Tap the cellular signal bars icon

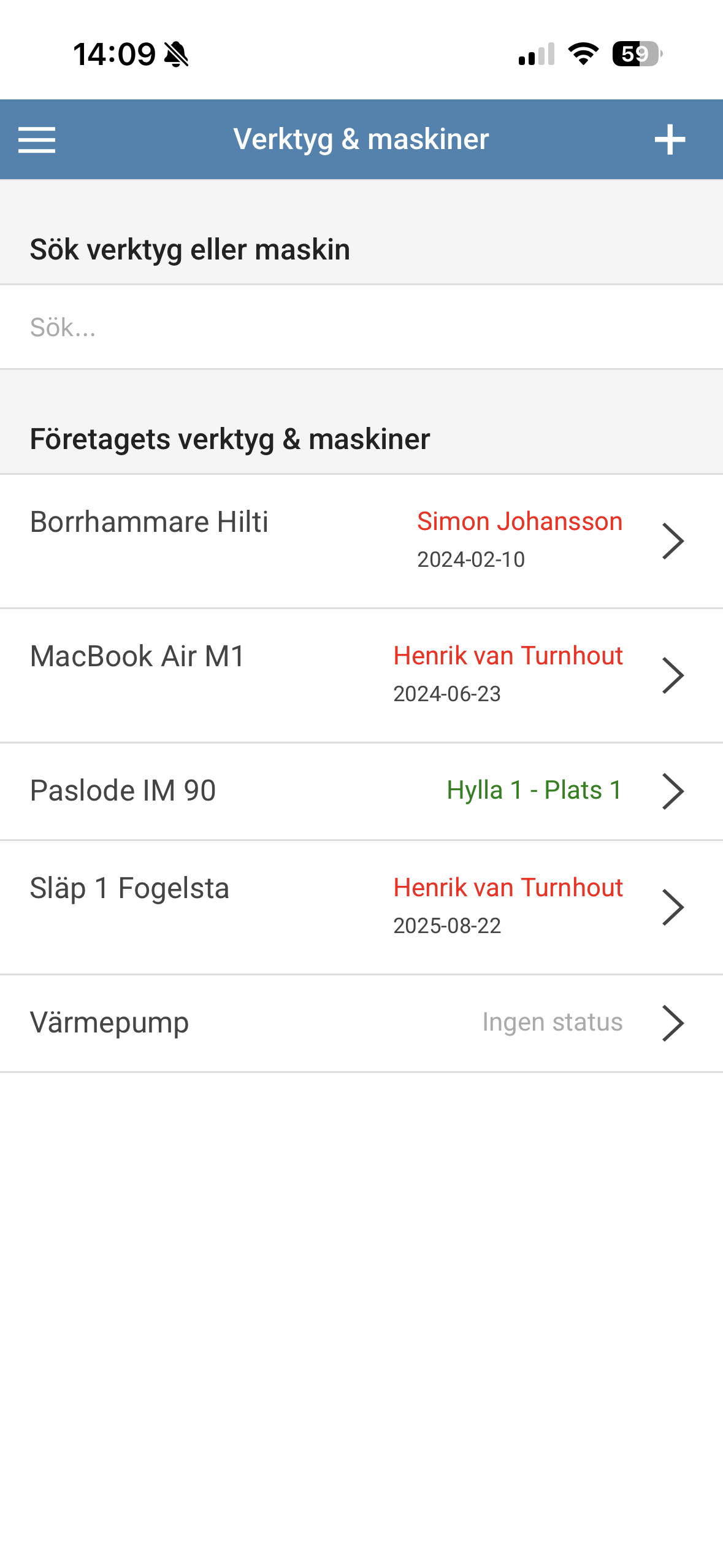[536, 54]
